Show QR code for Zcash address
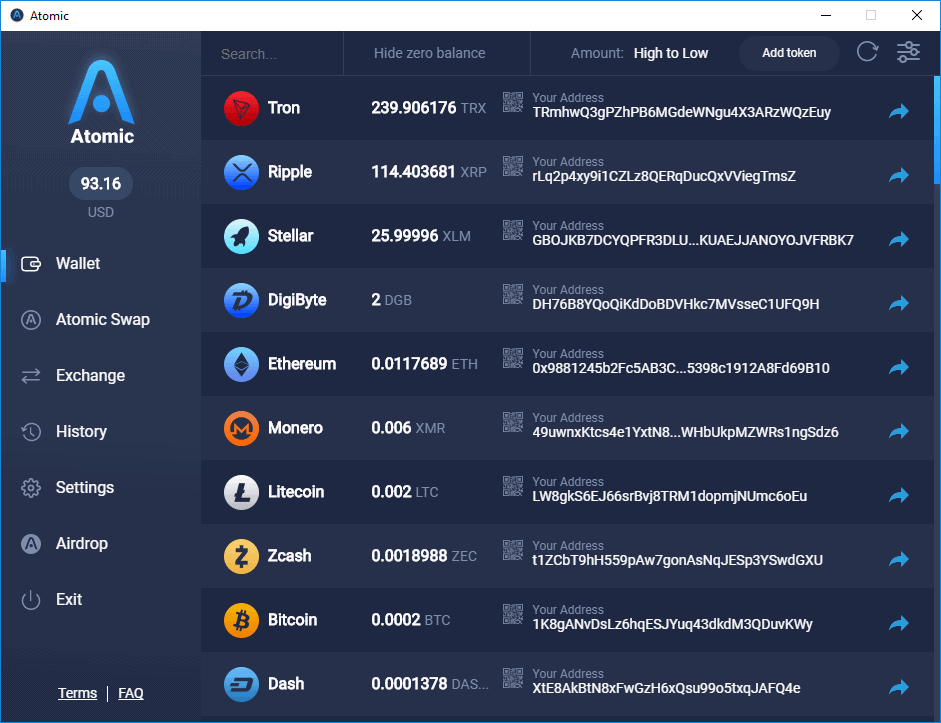This screenshot has height=723, width=941. (x=513, y=550)
